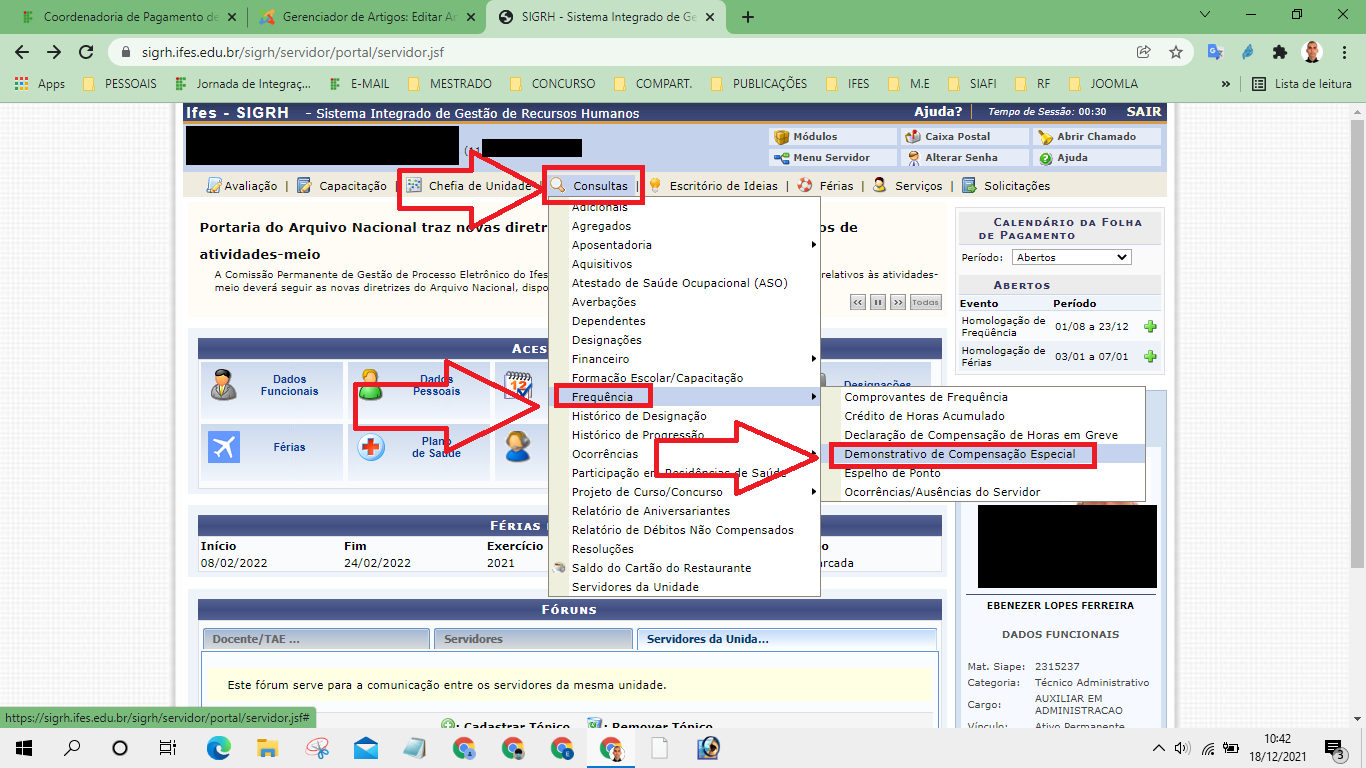Select Espelho de Ponto
1366x768 pixels.
(x=892, y=473)
